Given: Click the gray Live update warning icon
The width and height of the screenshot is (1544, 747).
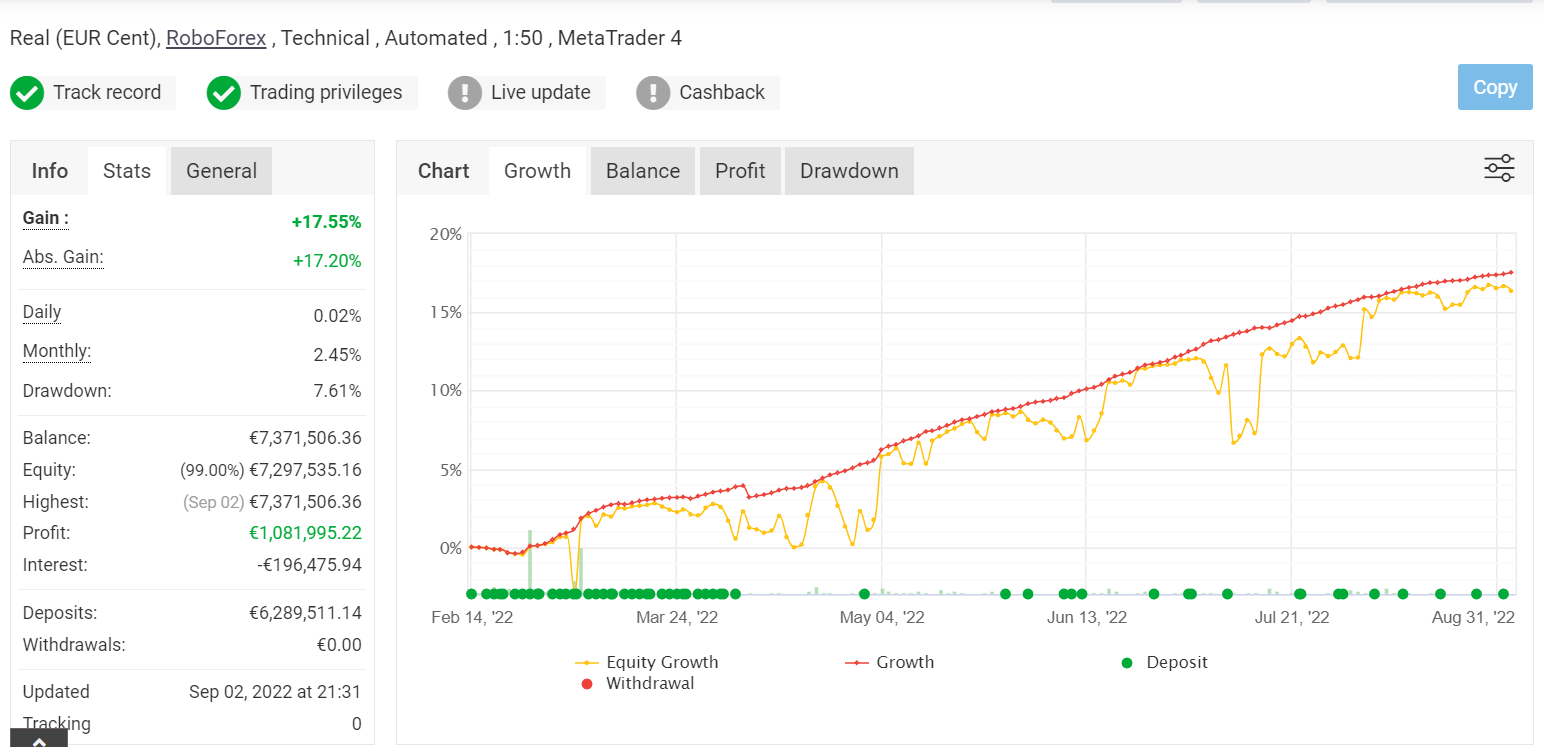Looking at the screenshot, I should [x=465, y=93].
